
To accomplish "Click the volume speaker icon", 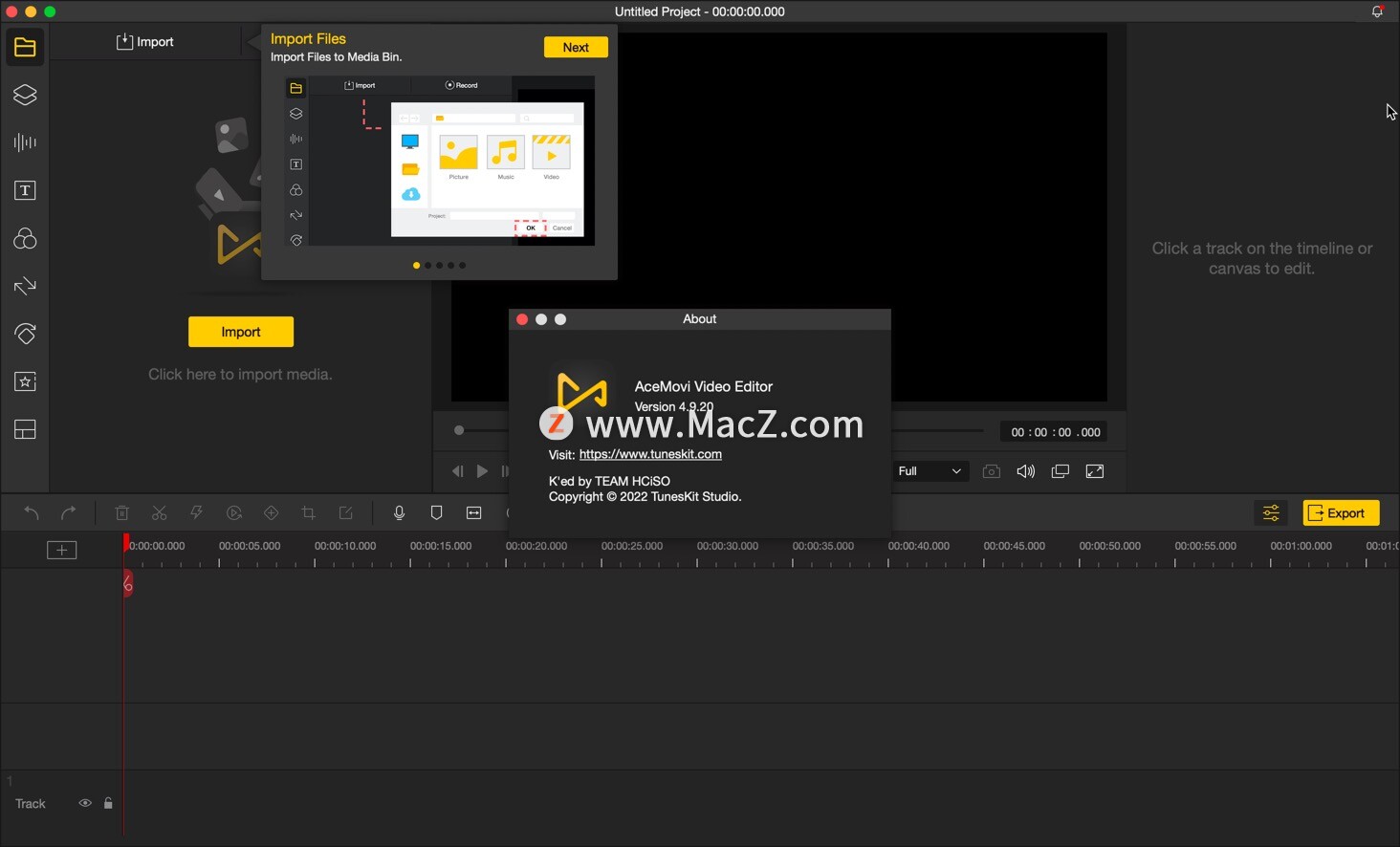I will 1026,471.
